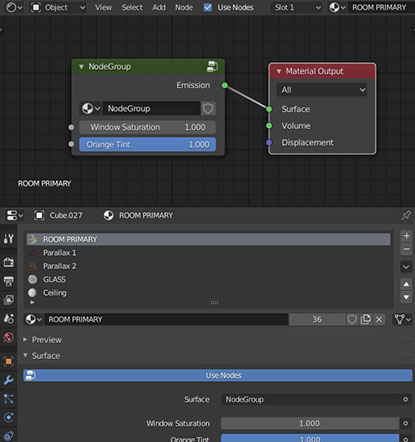
Task: Open the World properties tab
Action: click(x=8, y=337)
